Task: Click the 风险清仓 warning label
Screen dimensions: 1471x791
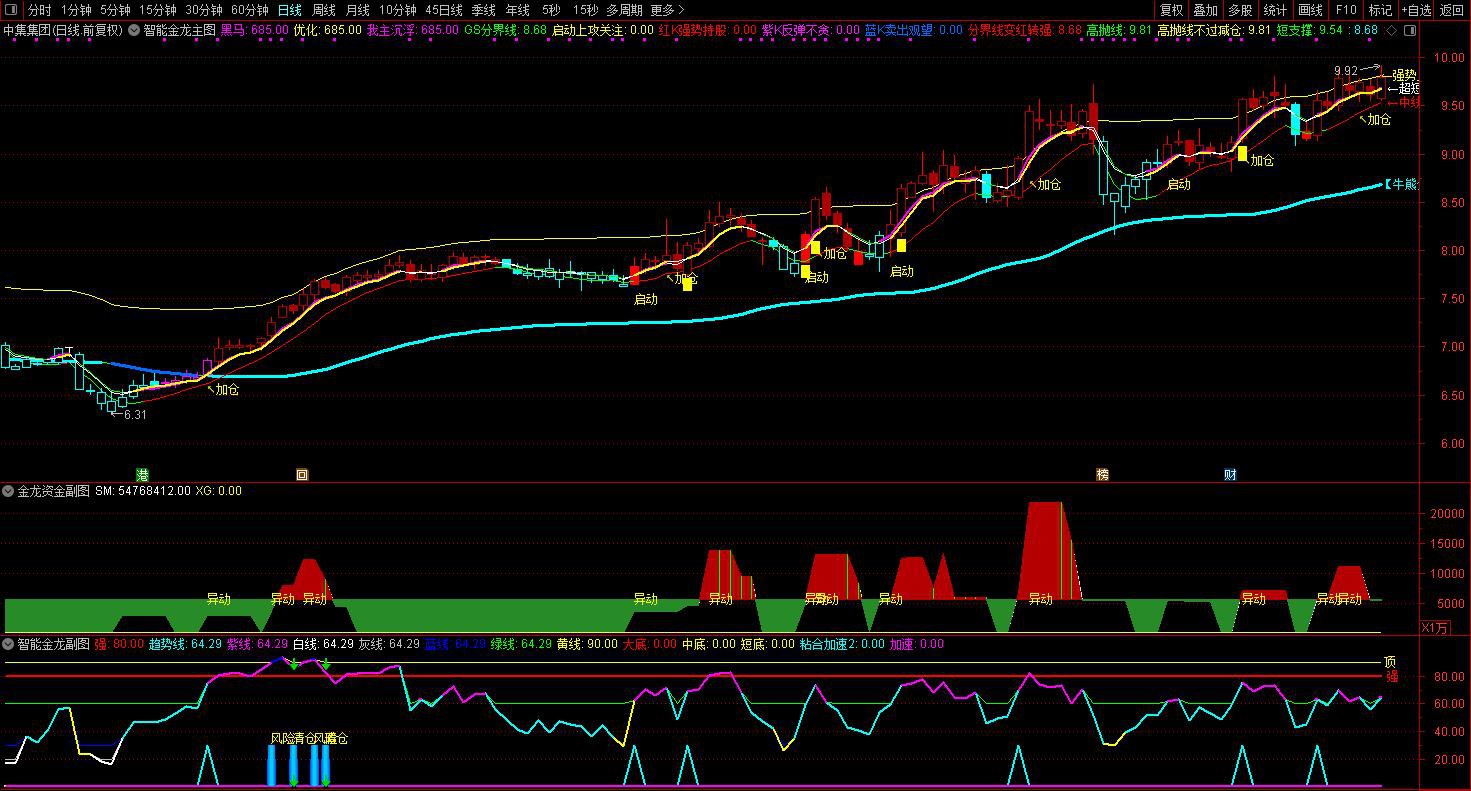Action: pyautogui.click(x=294, y=738)
